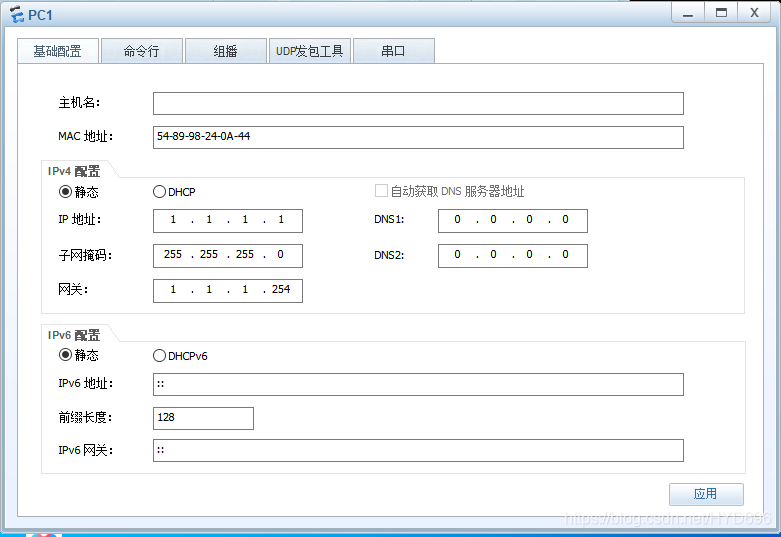
Task: Select the IPv6 静态 radio button
Action: click(65, 355)
